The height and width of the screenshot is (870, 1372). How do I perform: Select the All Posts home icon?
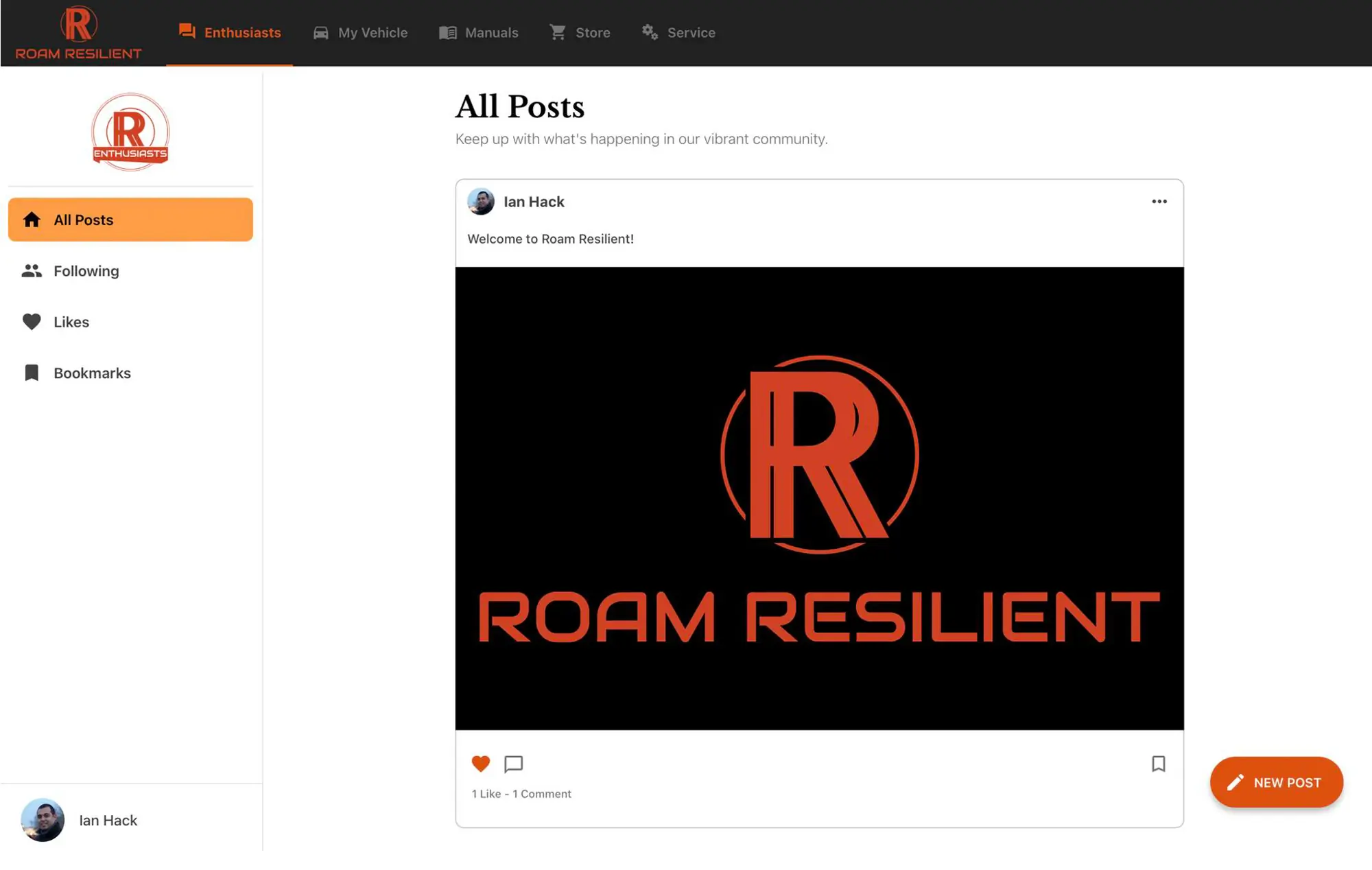click(x=31, y=220)
